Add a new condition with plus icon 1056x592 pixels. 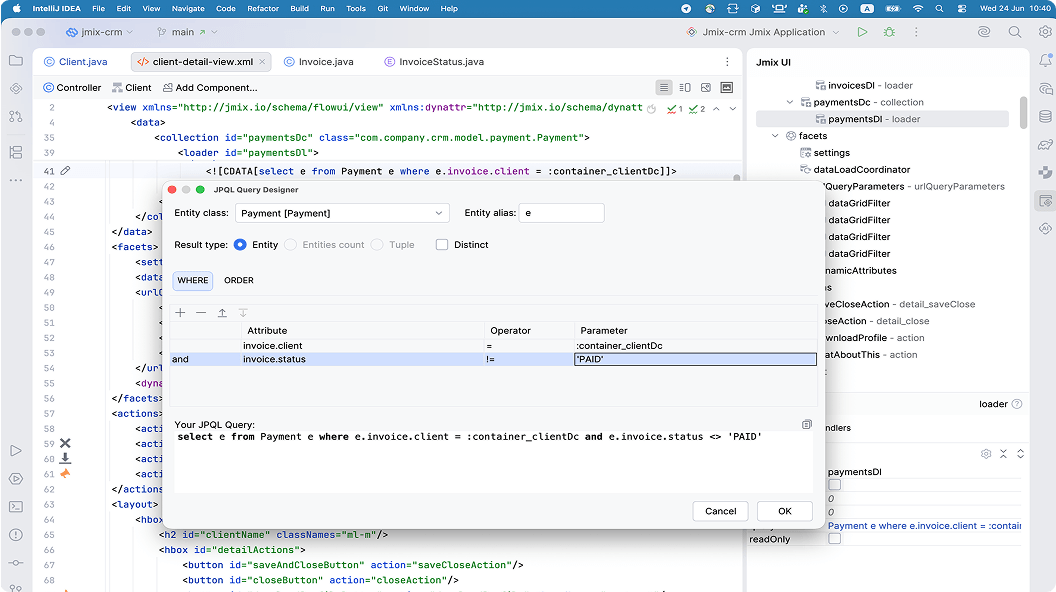(x=180, y=313)
